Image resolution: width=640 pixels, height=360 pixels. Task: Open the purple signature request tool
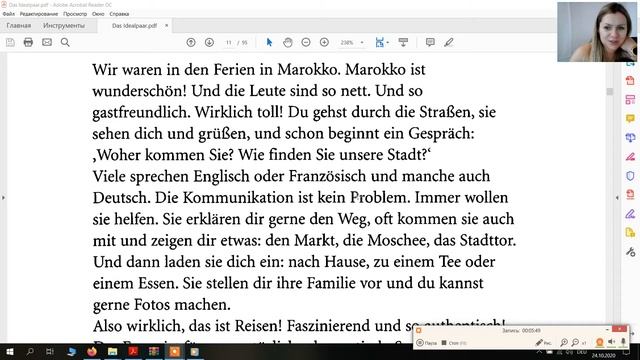tap(630, 213)
